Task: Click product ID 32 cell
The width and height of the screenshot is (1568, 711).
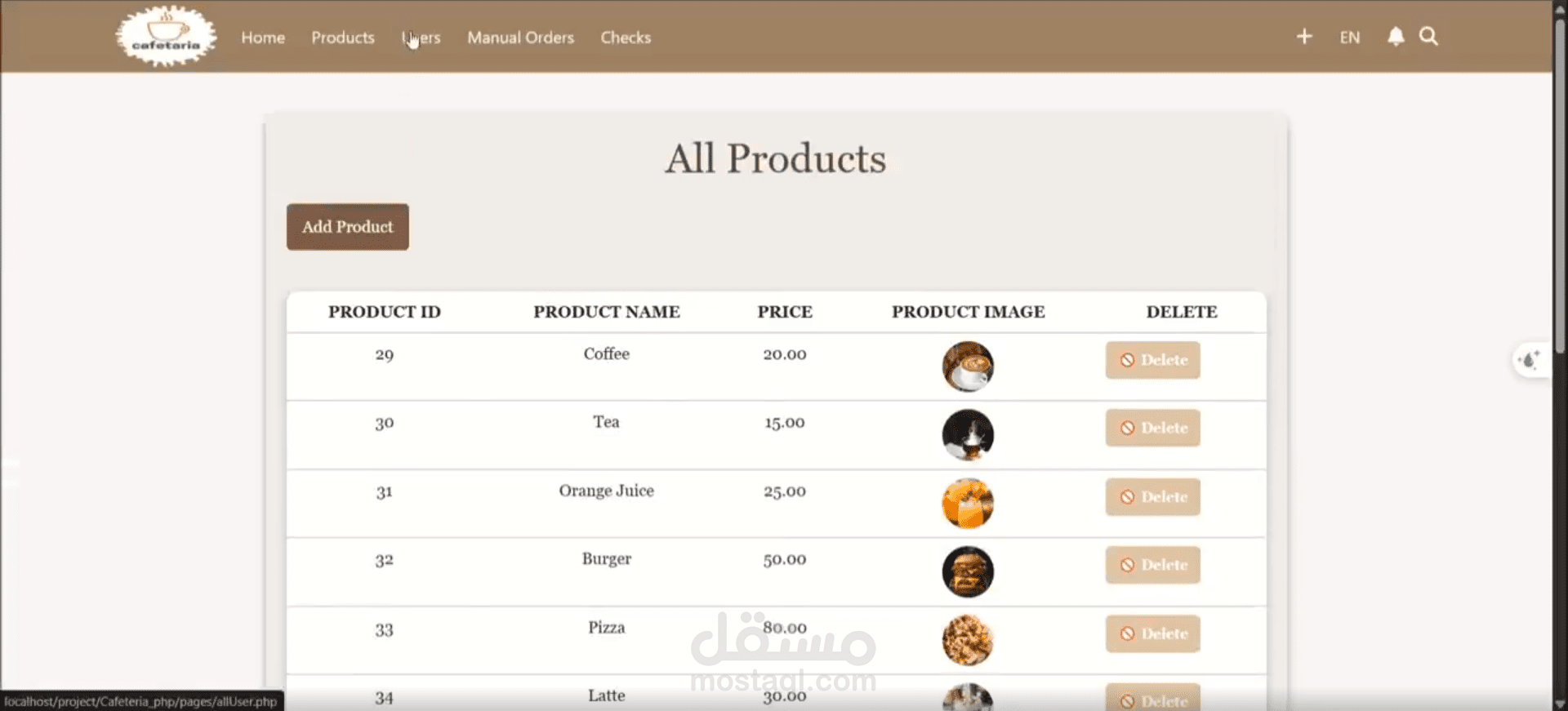Action: [385, 561]
